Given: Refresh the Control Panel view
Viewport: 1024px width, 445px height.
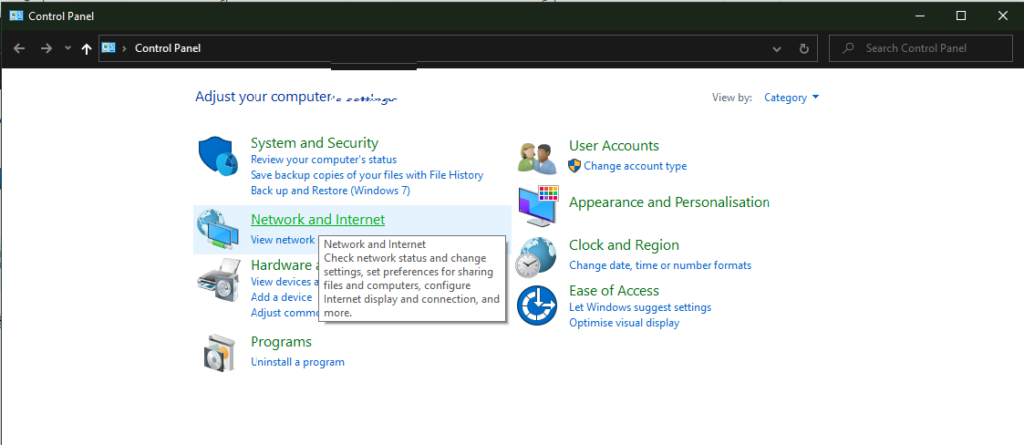Looking at the screenshot, I should point(804,48).
